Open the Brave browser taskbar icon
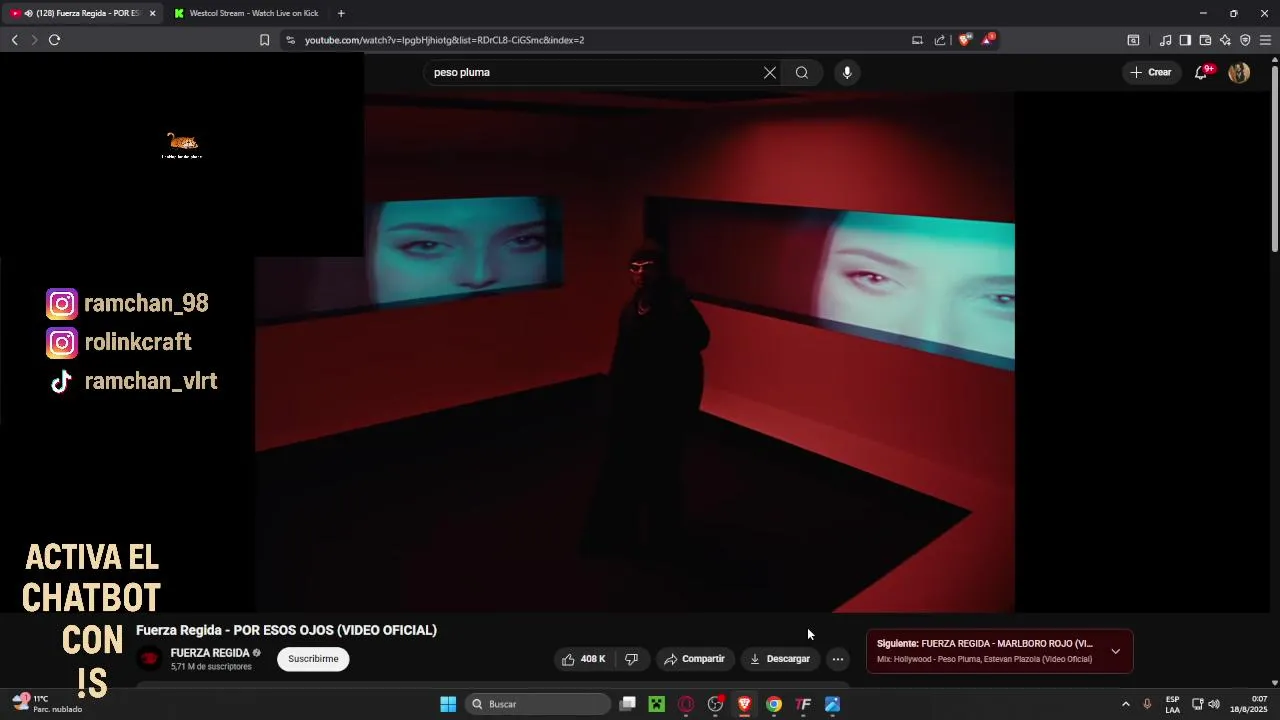This screenshot has width=1280, height=720. point(744,704)
